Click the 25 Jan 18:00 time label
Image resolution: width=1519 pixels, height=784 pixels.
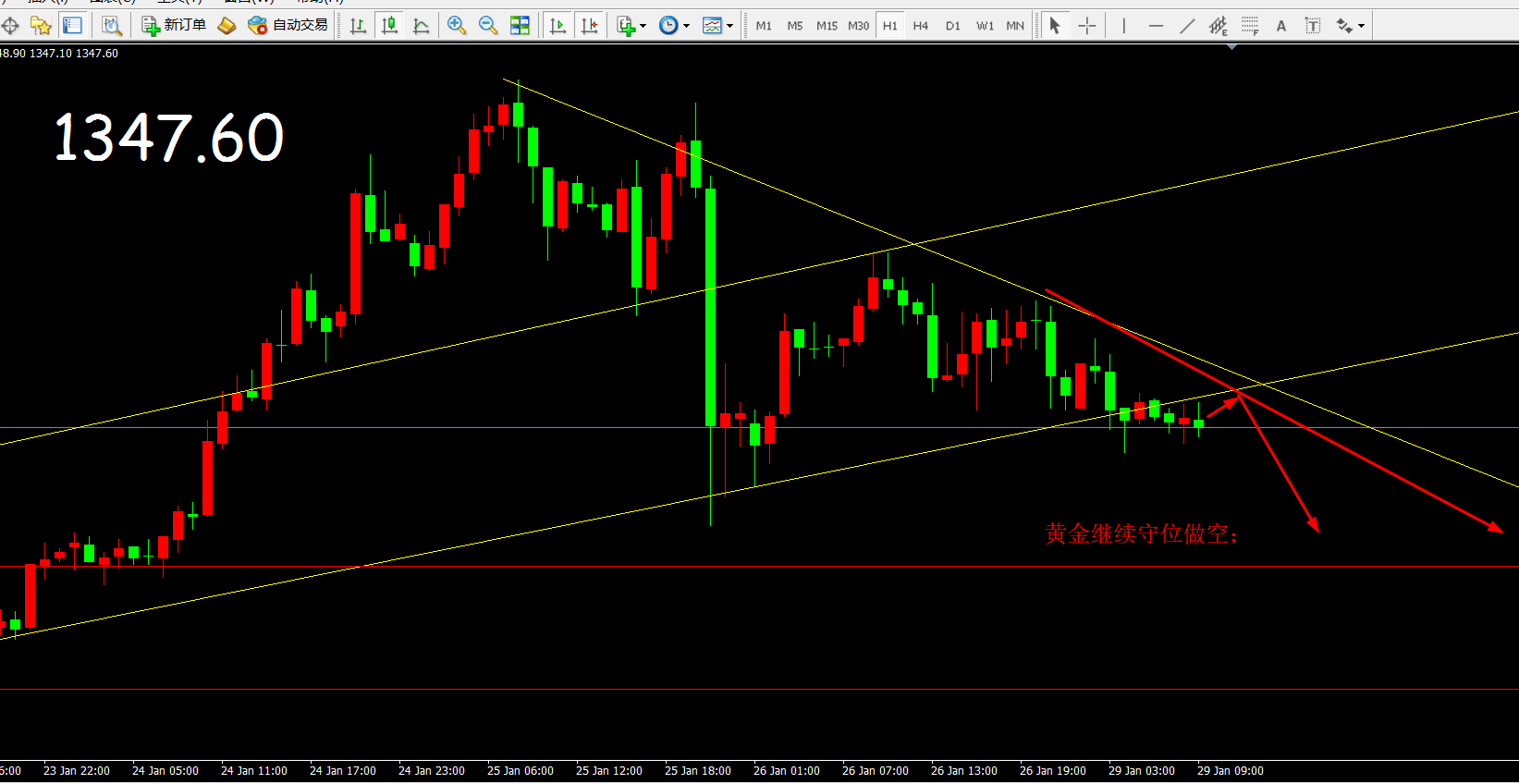click(698, 771)
